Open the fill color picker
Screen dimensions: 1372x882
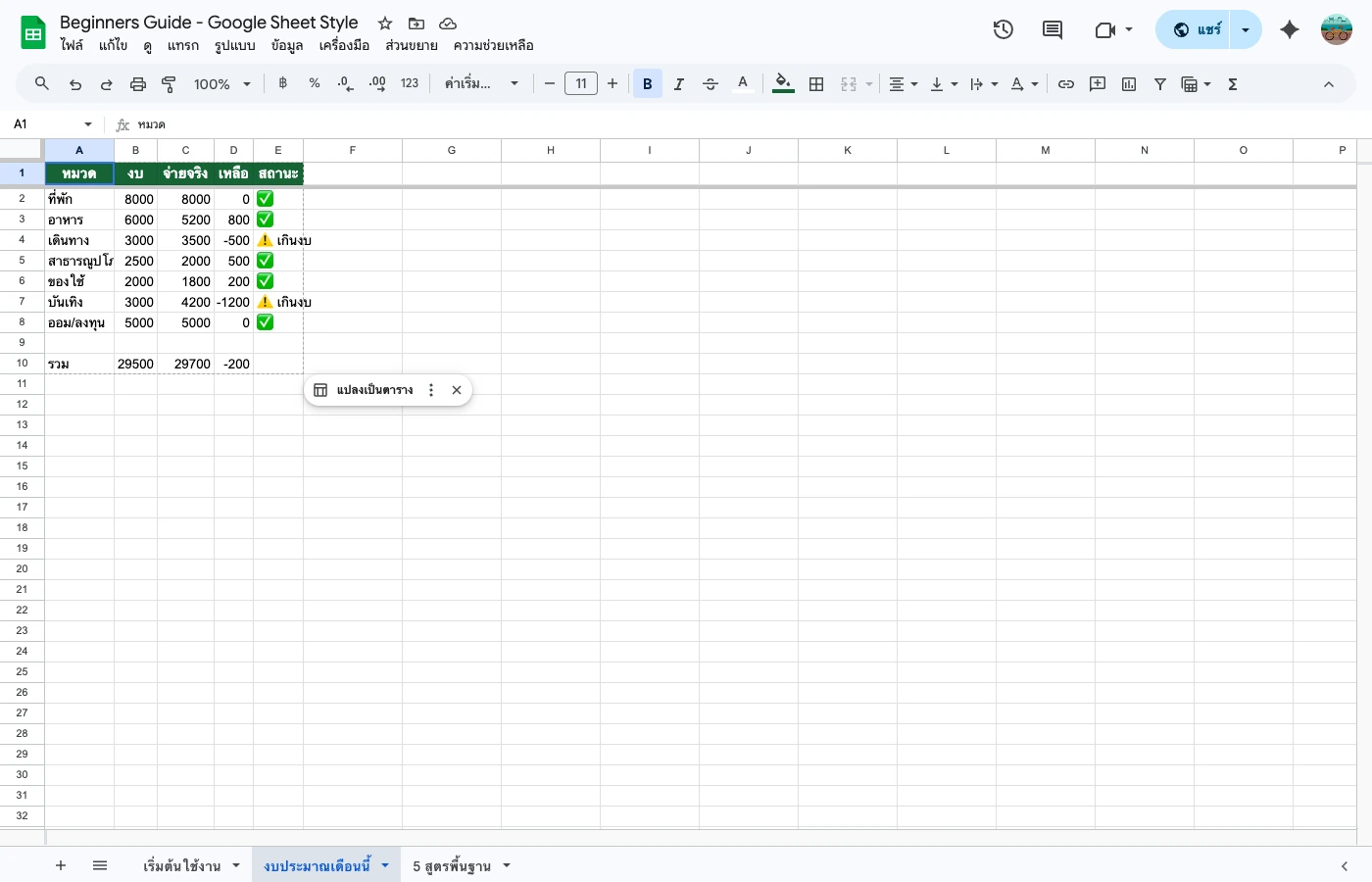click(783, 83)
